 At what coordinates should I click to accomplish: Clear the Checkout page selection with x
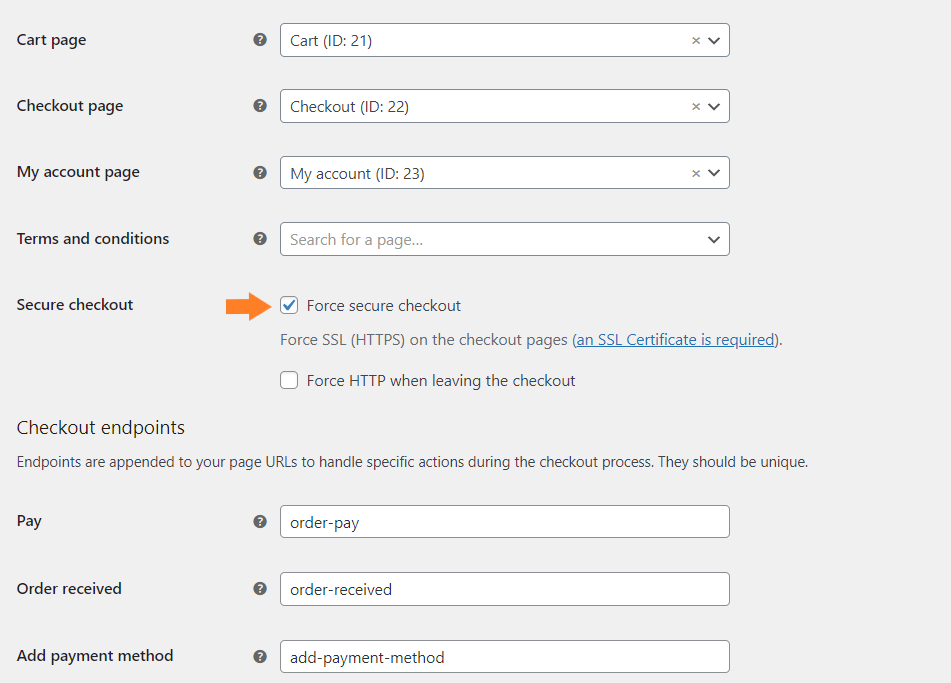click(696, 107)
